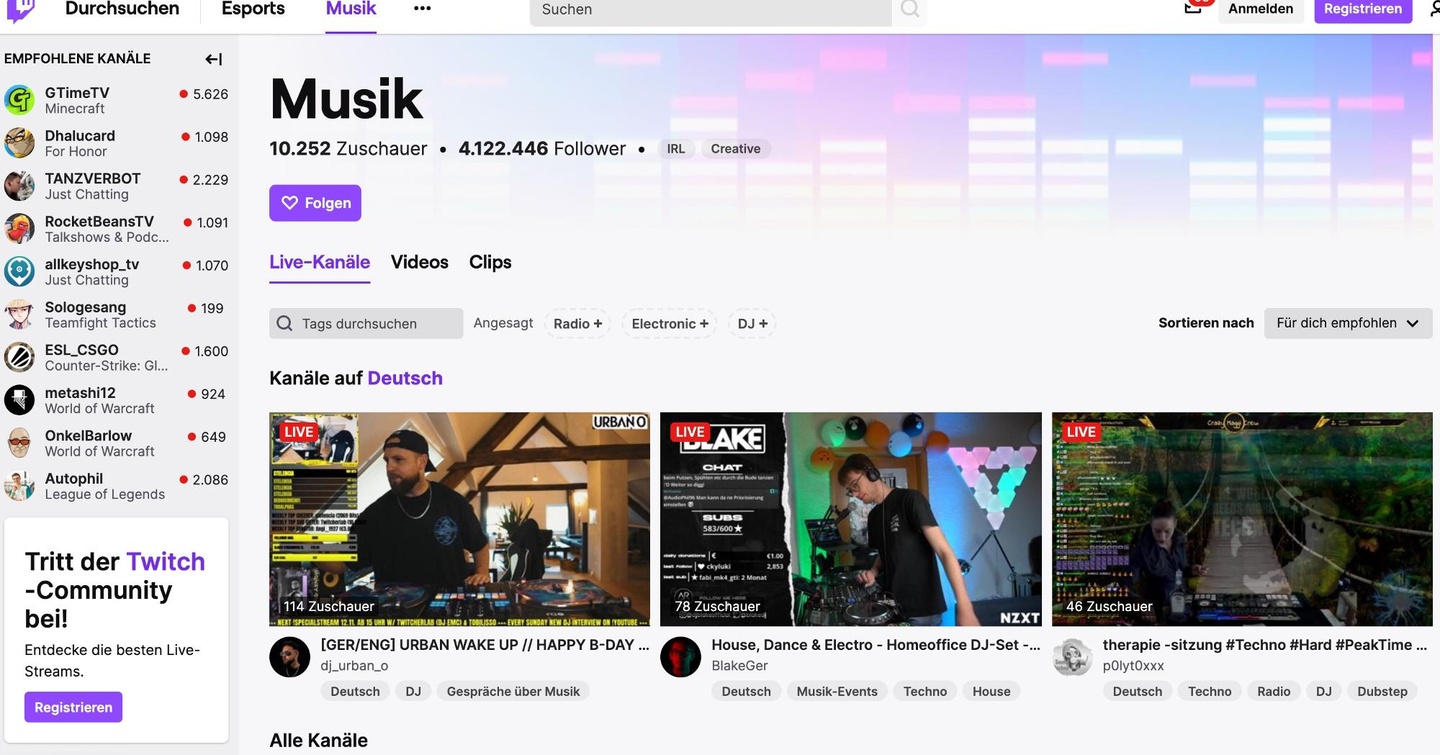The width and height of the screenshot is (1440, 755).
Task: Select Musik in top navigation
Action: 351,9
